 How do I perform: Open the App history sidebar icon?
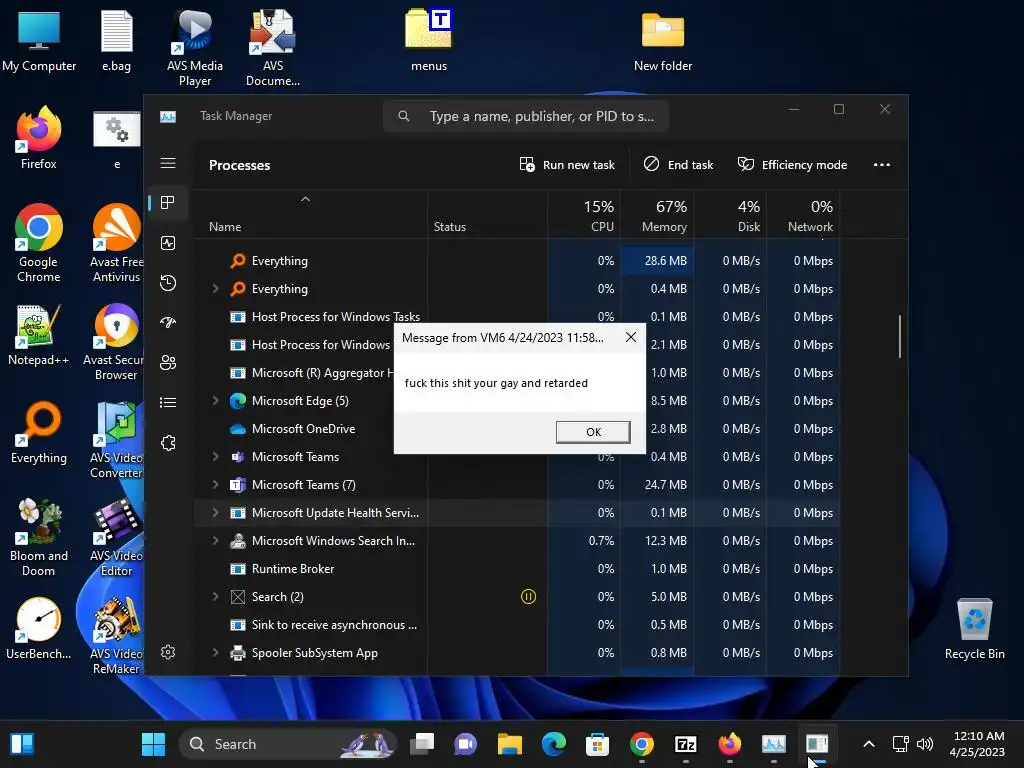pyautogui.click(x=168, y=283)
